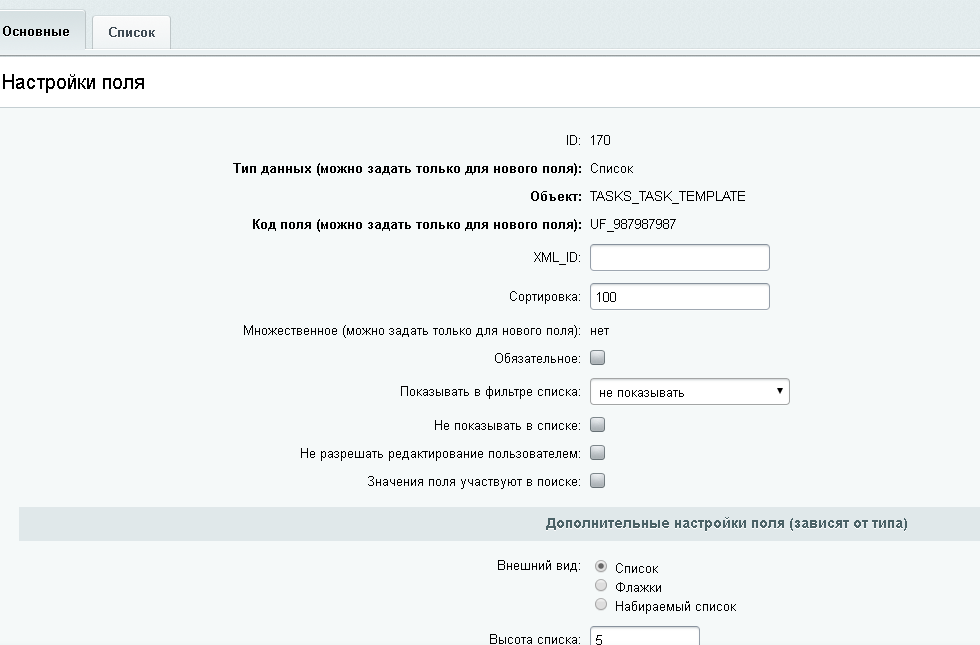This screenshot has height=645, width=980.
Task: Choose the Флажки radio option
Action: coord(601,586)
